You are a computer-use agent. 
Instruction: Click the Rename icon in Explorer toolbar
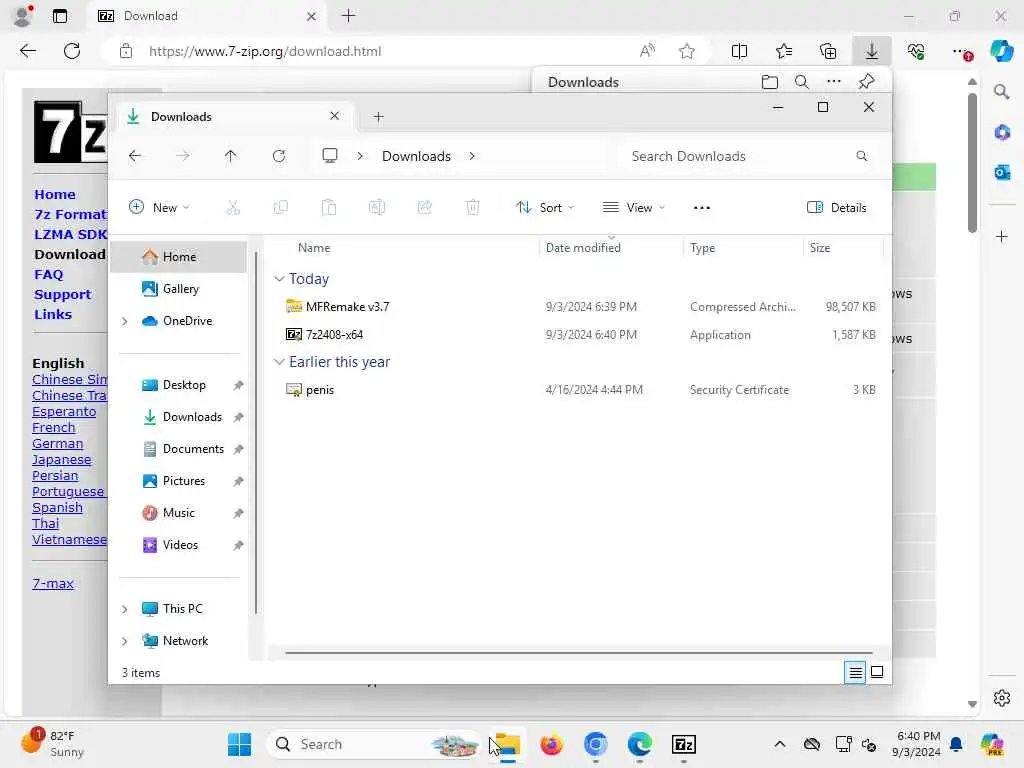pyautogui.click(x=377, y=208)
